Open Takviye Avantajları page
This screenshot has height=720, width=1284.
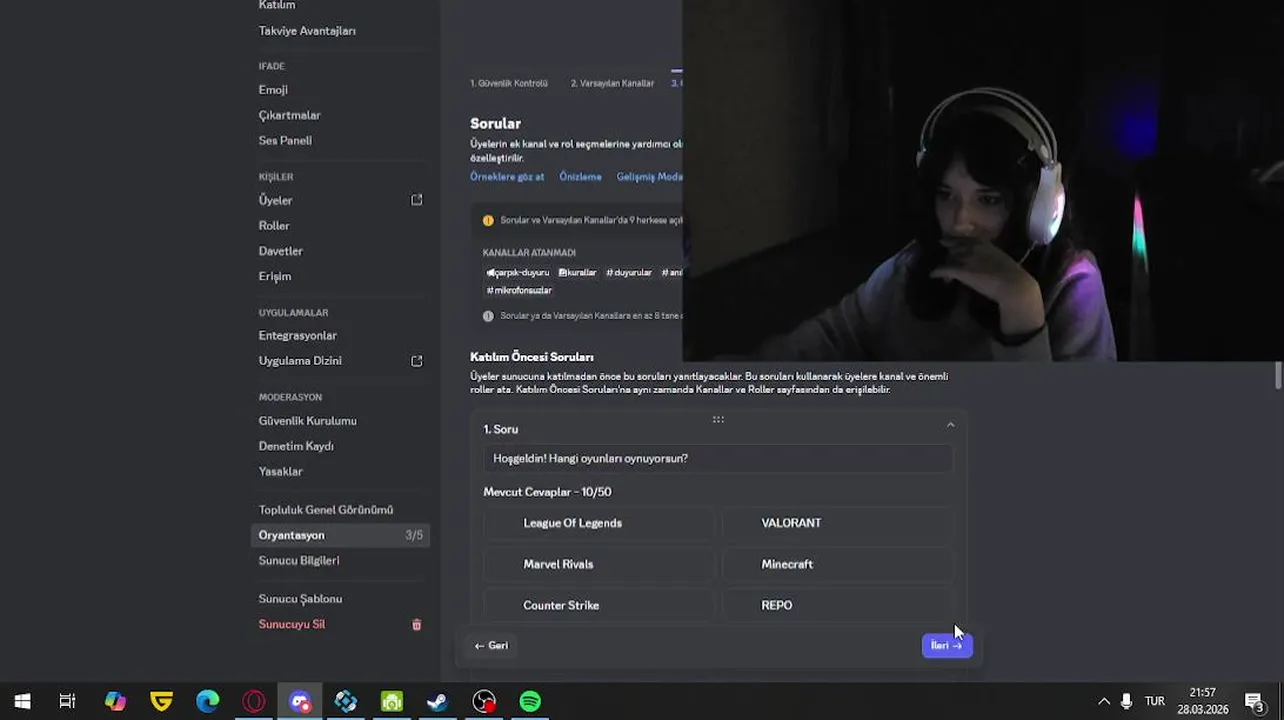(307, 31)
